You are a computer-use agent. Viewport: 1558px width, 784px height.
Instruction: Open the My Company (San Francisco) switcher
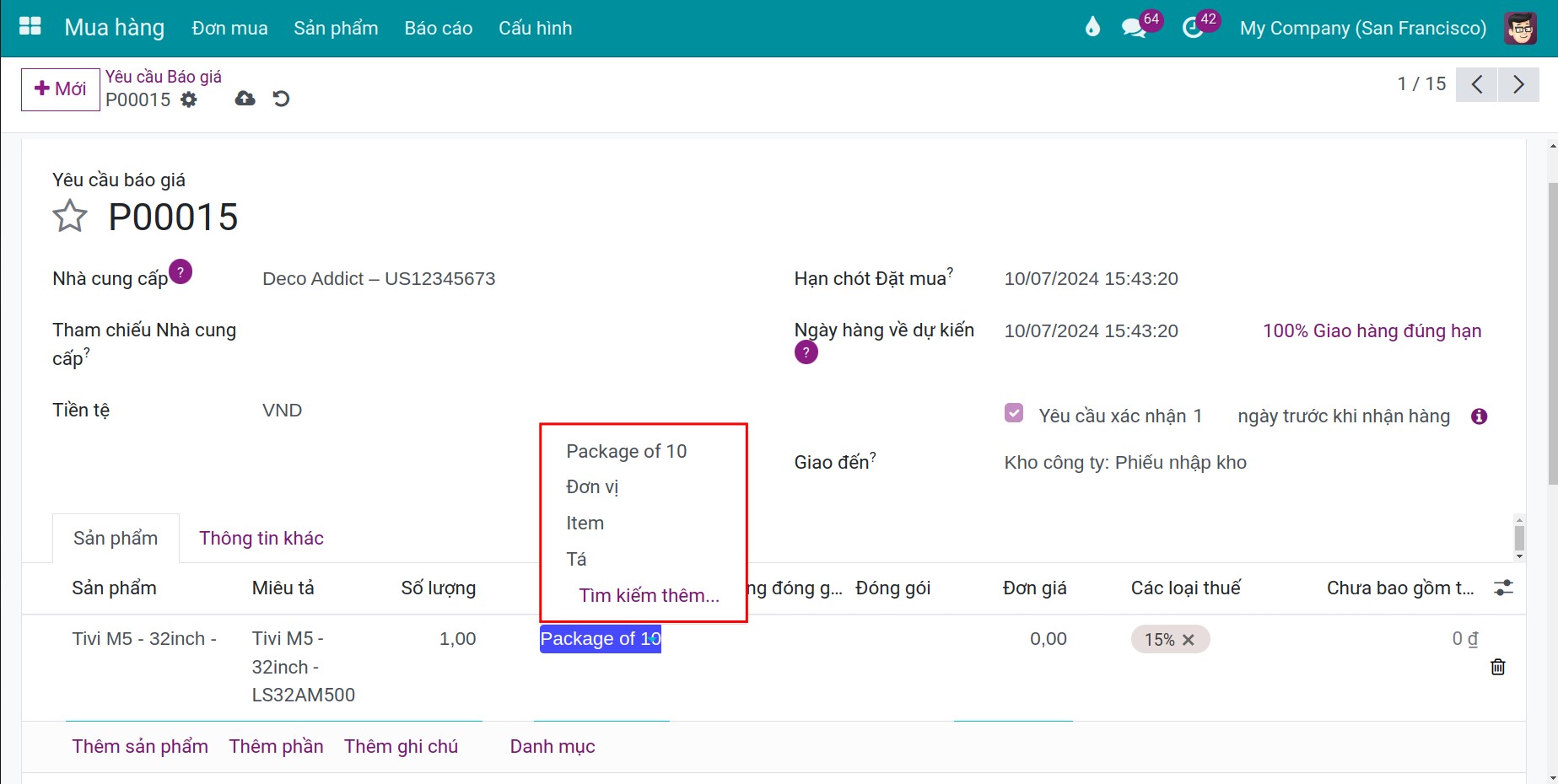point(1362,28)
